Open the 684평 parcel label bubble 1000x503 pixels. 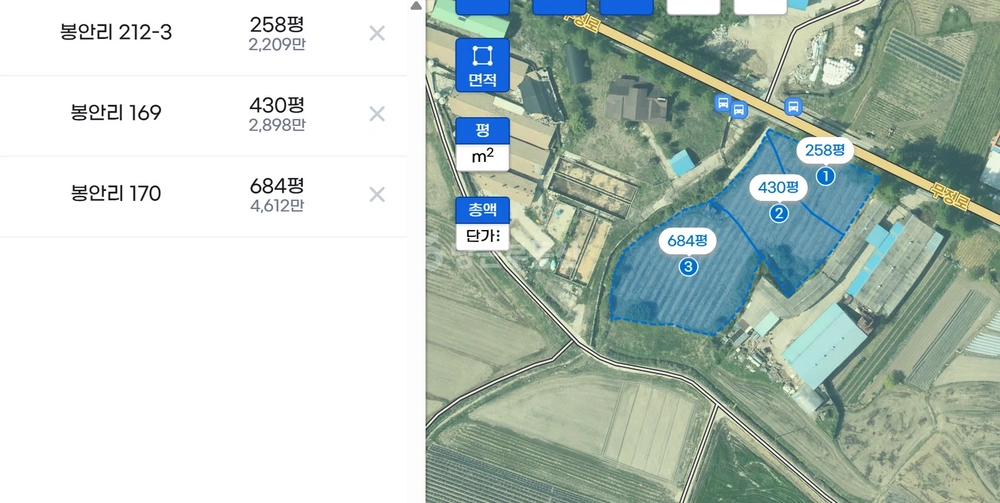688,241
